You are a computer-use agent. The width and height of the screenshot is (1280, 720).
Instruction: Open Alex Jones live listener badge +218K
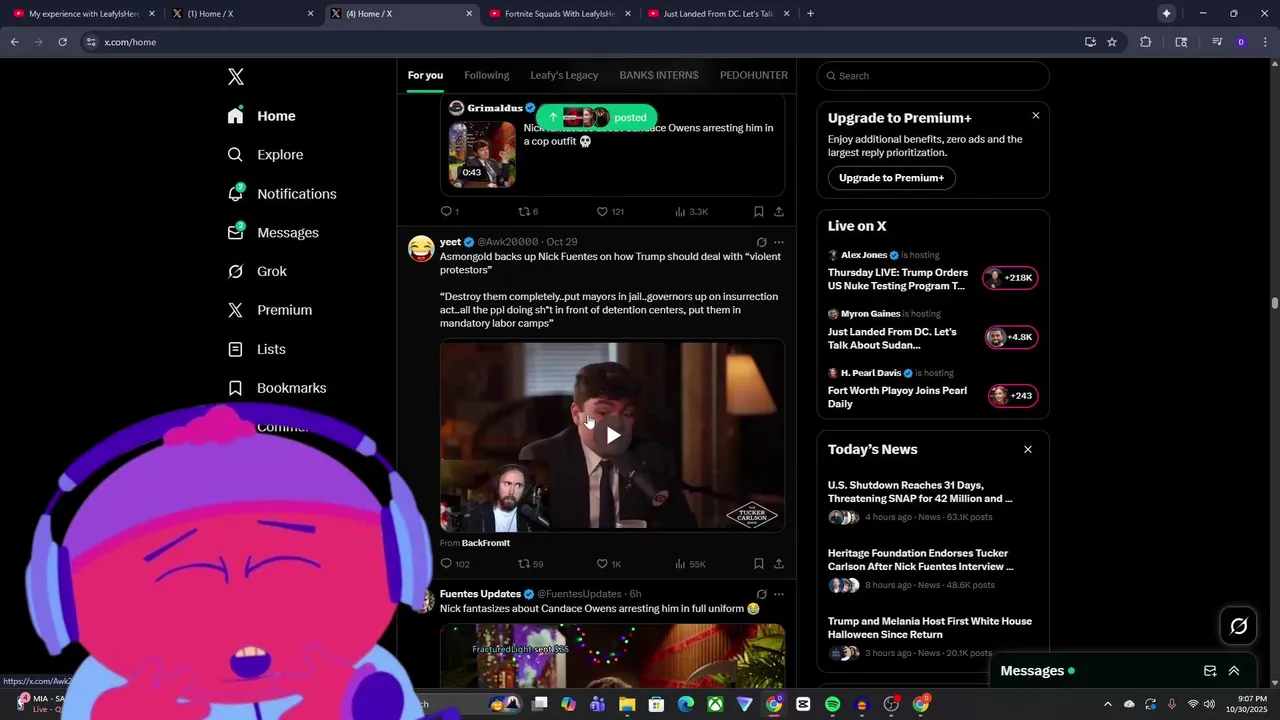tap(1010, 278)
